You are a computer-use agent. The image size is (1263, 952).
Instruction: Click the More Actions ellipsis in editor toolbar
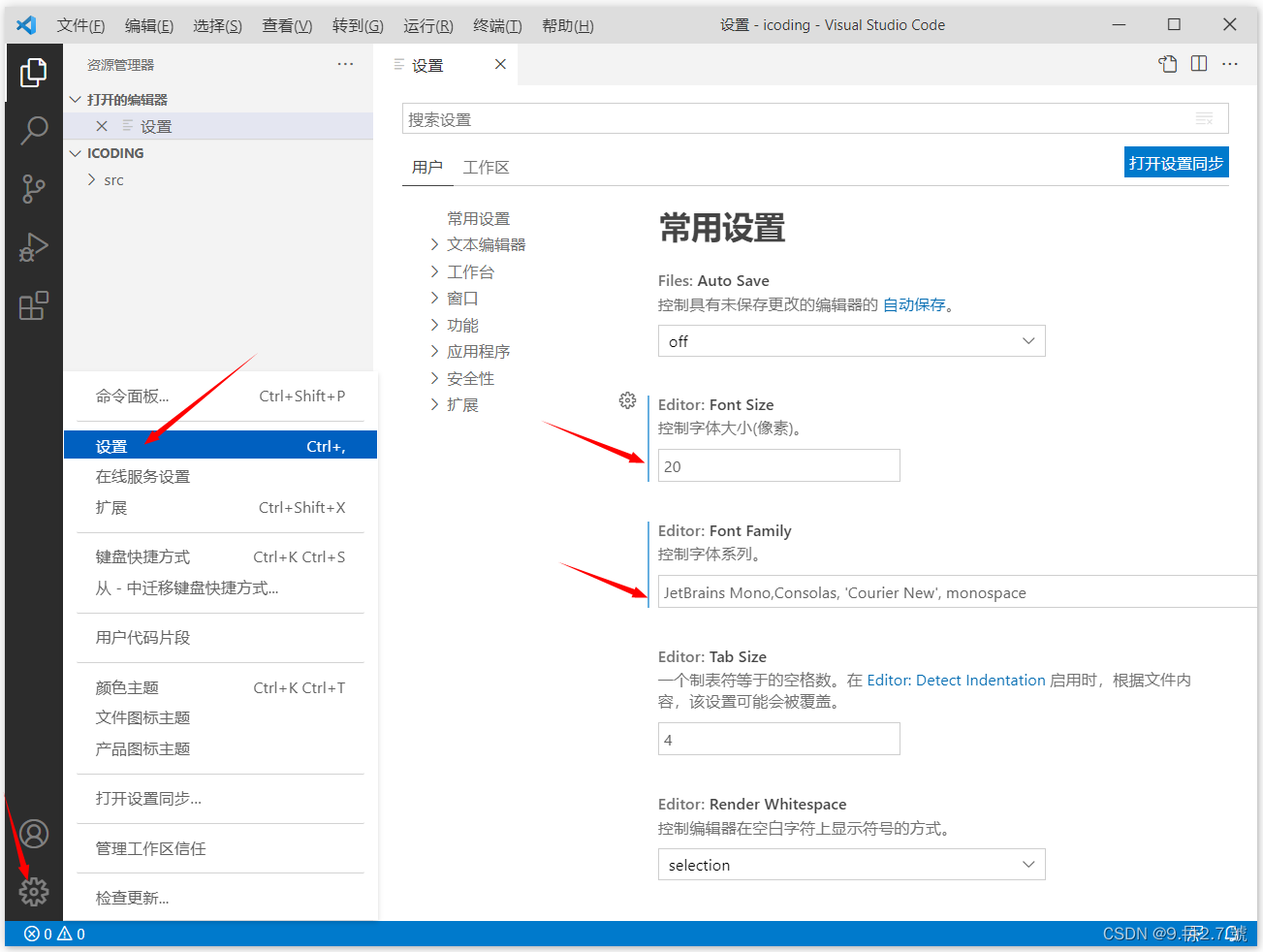[1229, 64]
